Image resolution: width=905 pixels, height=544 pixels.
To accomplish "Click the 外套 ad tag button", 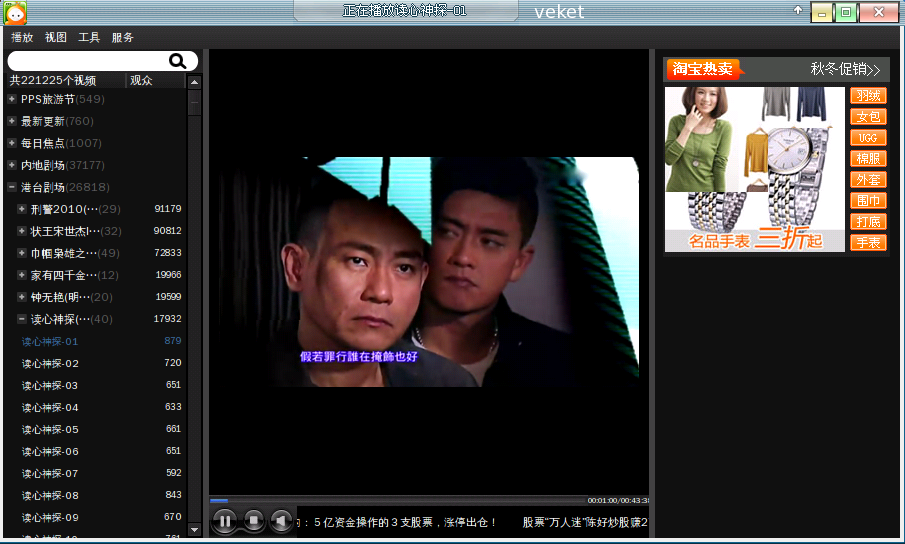I will coord(868,179).
